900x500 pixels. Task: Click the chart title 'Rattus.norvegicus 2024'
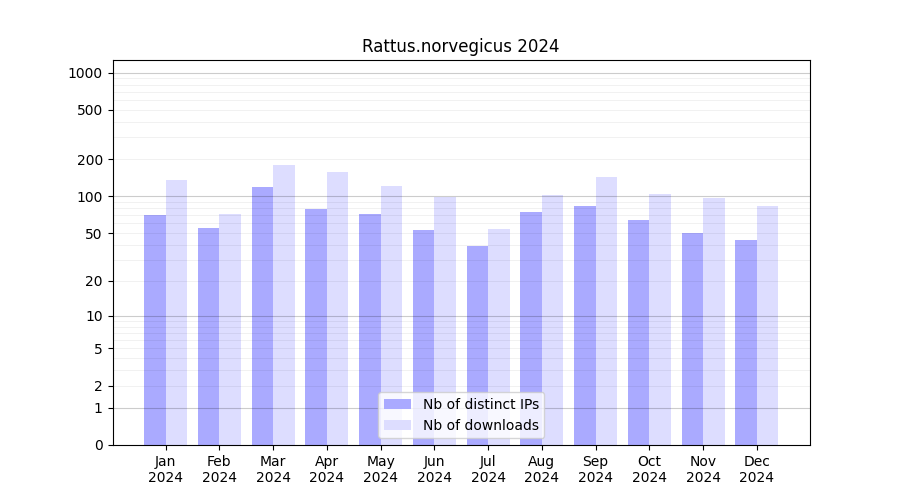pyautogui.click(x=460, y=46)
